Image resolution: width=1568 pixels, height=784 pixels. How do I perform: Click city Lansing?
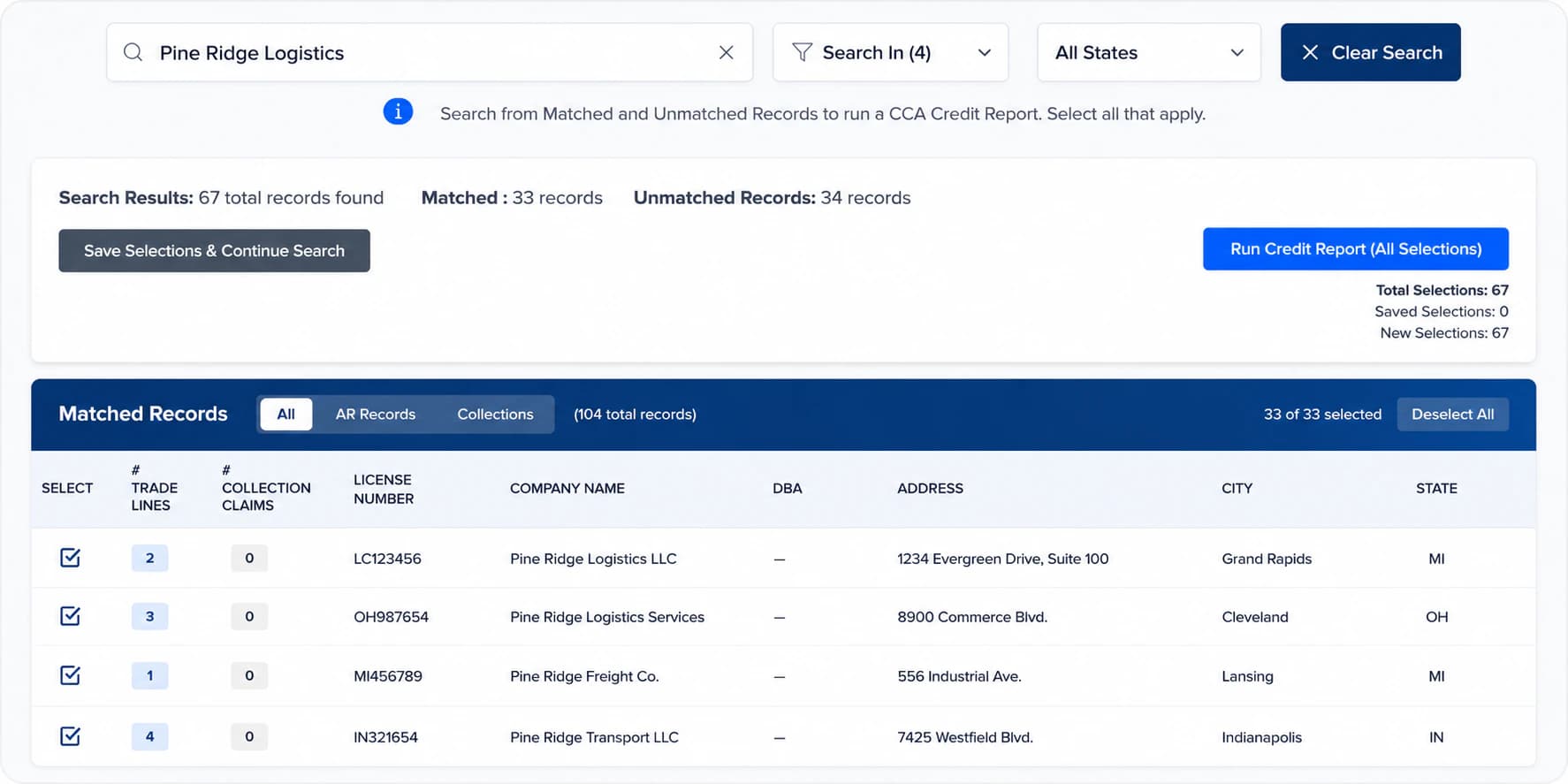[x=1247, y=676]
